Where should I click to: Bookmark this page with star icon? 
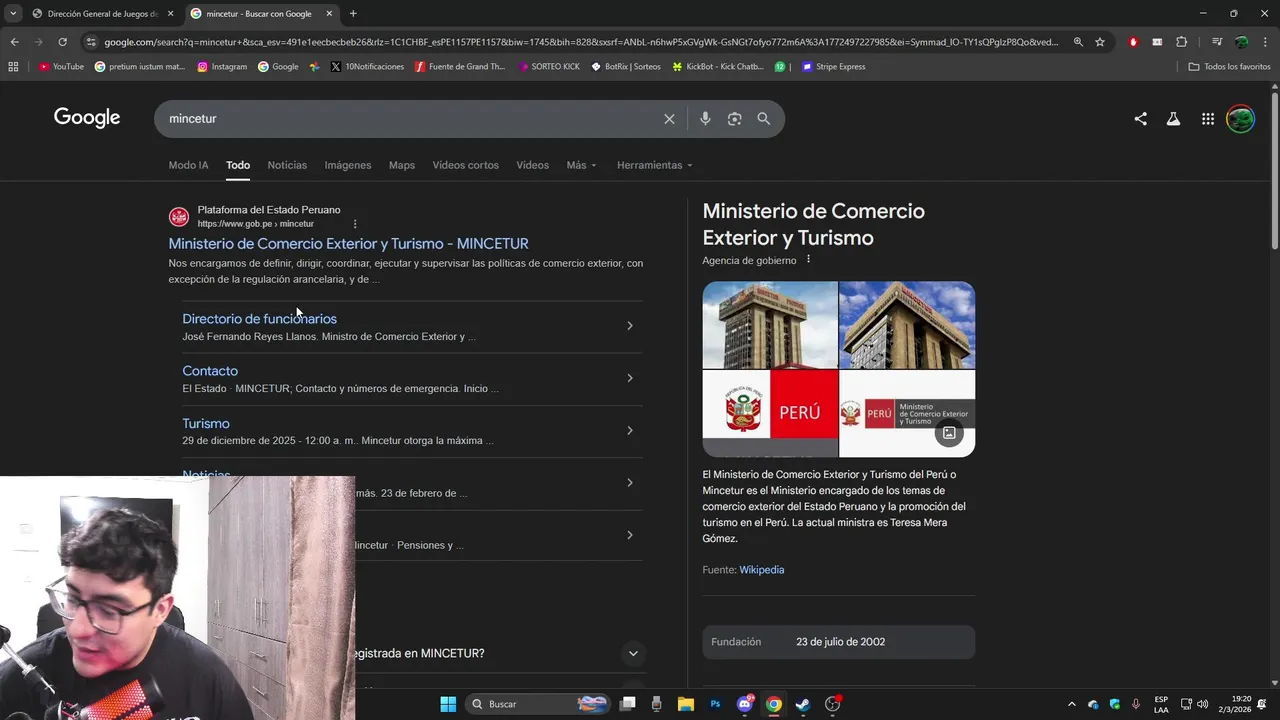click(1100, 42)
